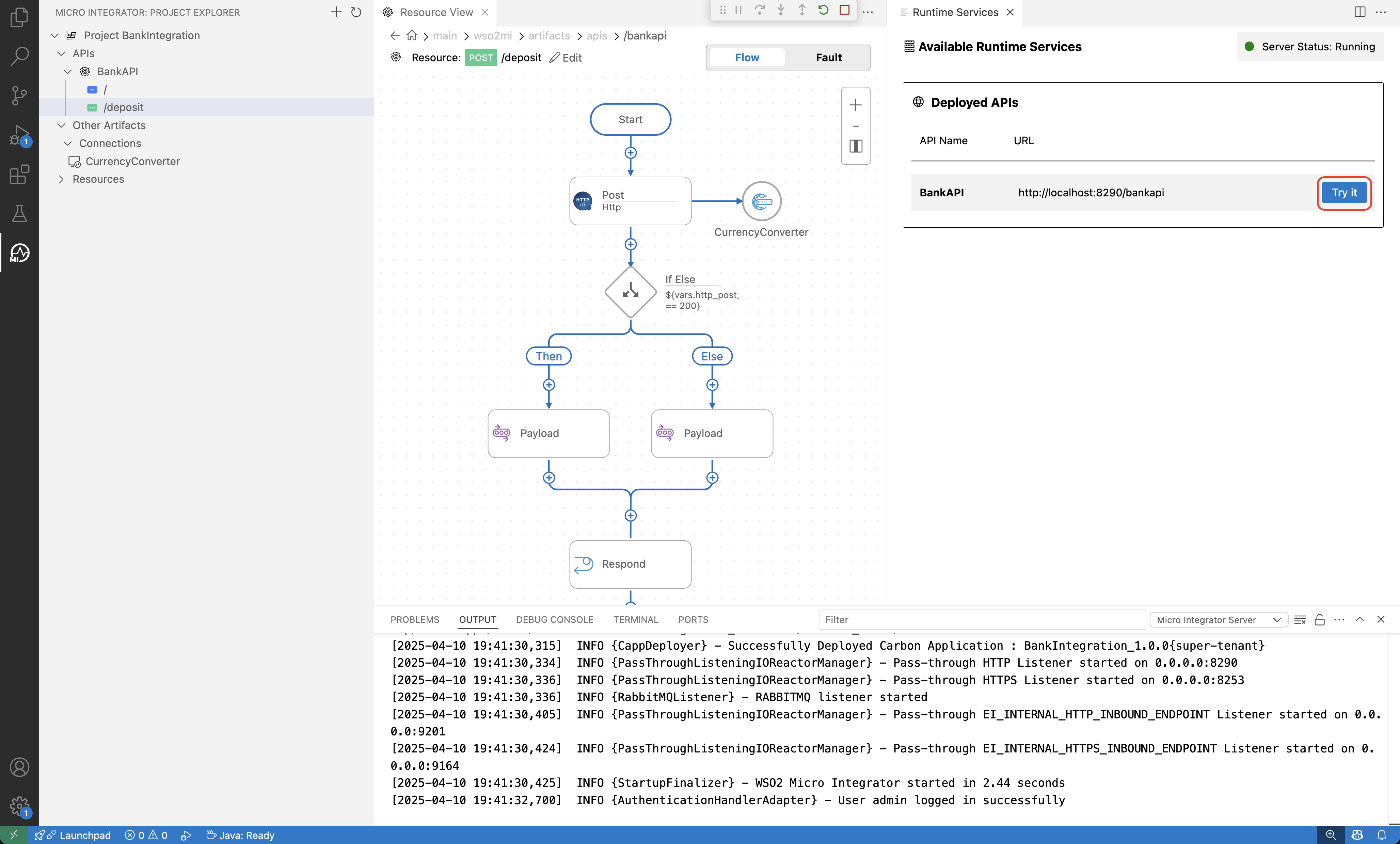Switch to the PORTS tab
The height and width of the screenshot is (844, 1400).
coord(693,620)
